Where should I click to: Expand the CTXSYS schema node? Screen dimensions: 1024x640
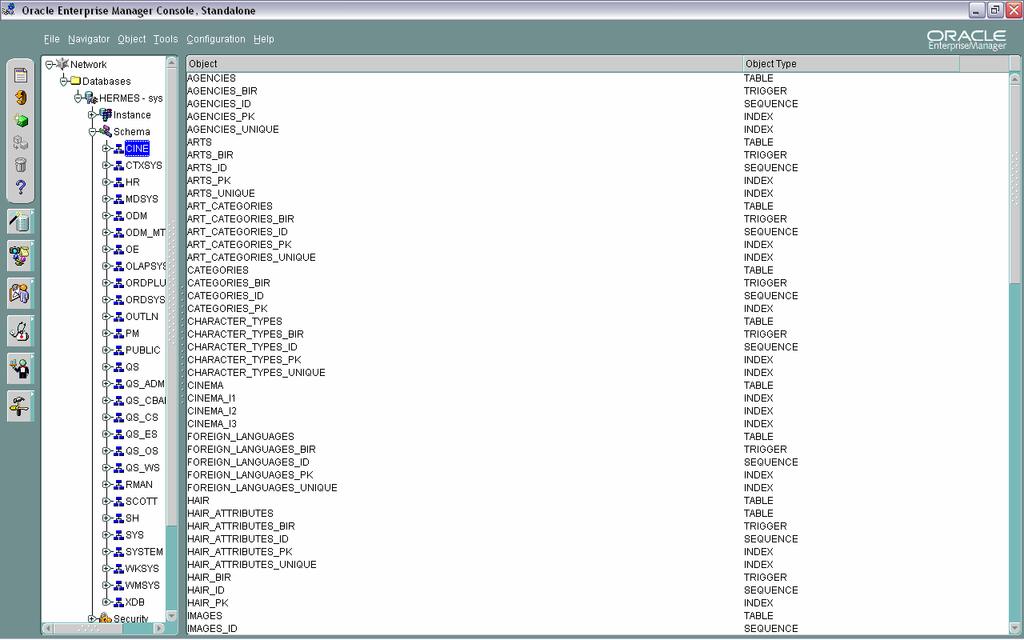click(x=107, y=165)
